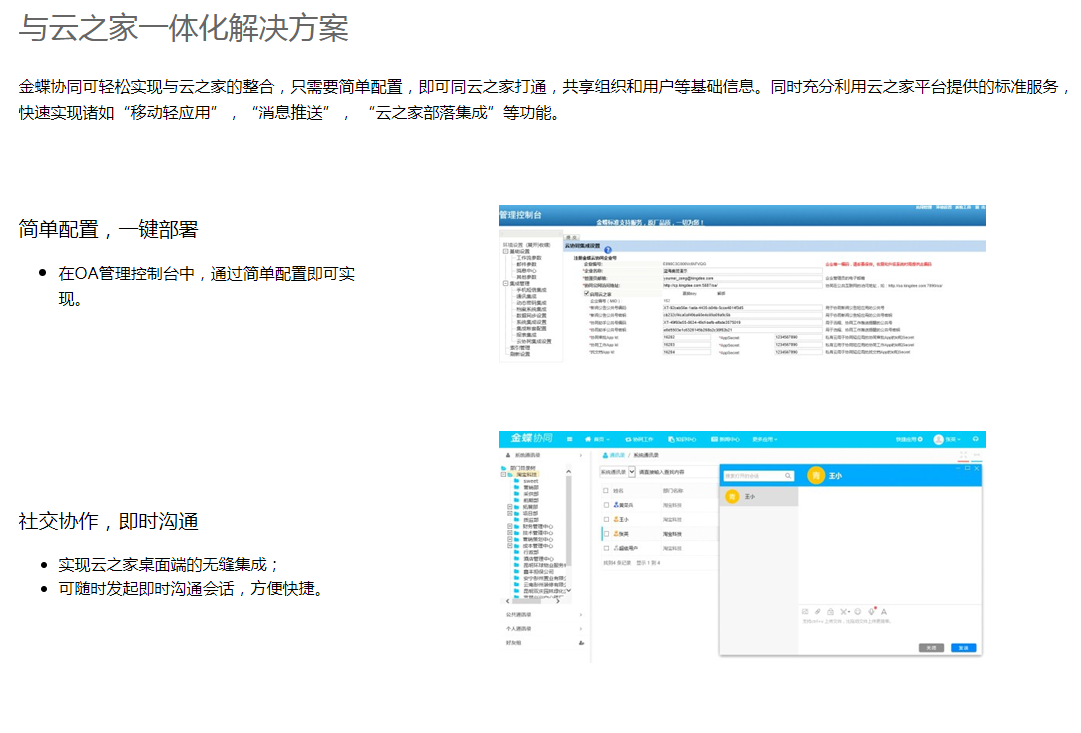Select 知识中心 in the top navigation
The image size is (1081, 733).
click(684, 439)
